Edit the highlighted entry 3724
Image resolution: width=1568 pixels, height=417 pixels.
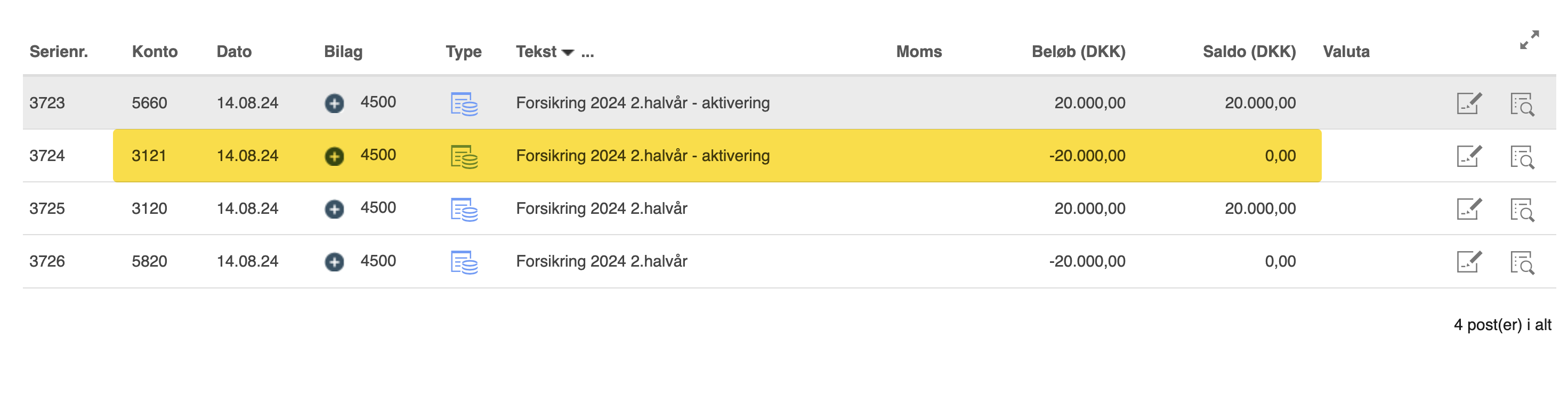pos(1468,156)
